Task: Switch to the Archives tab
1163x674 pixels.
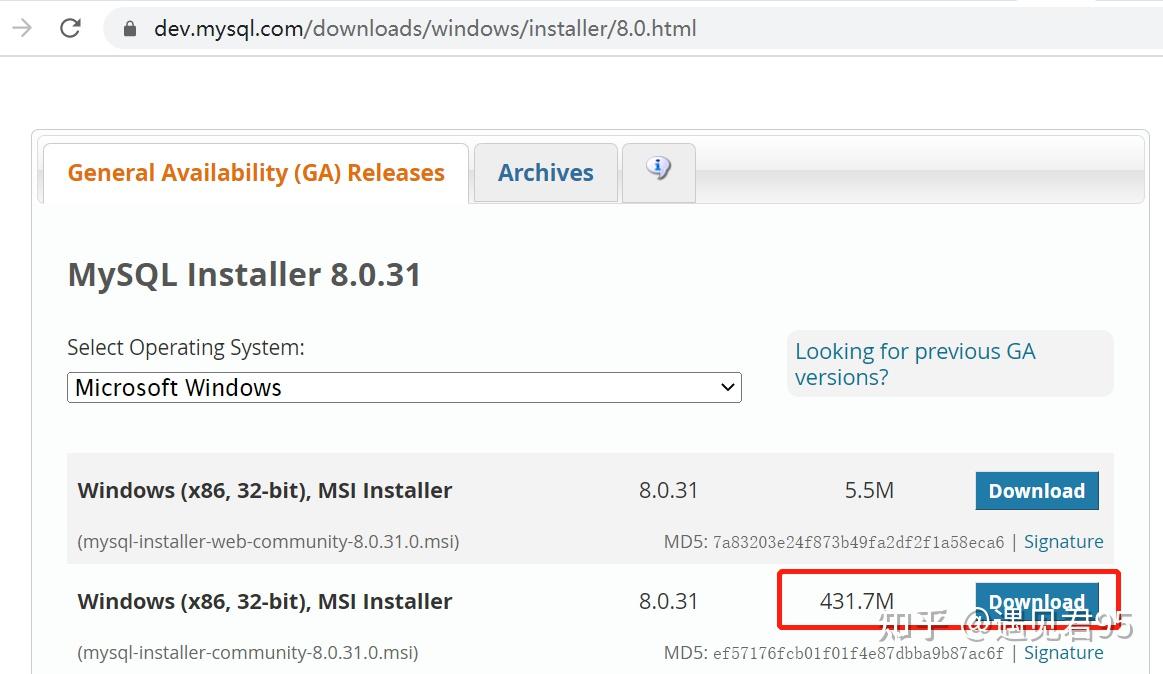Action: tap(545, 172)
